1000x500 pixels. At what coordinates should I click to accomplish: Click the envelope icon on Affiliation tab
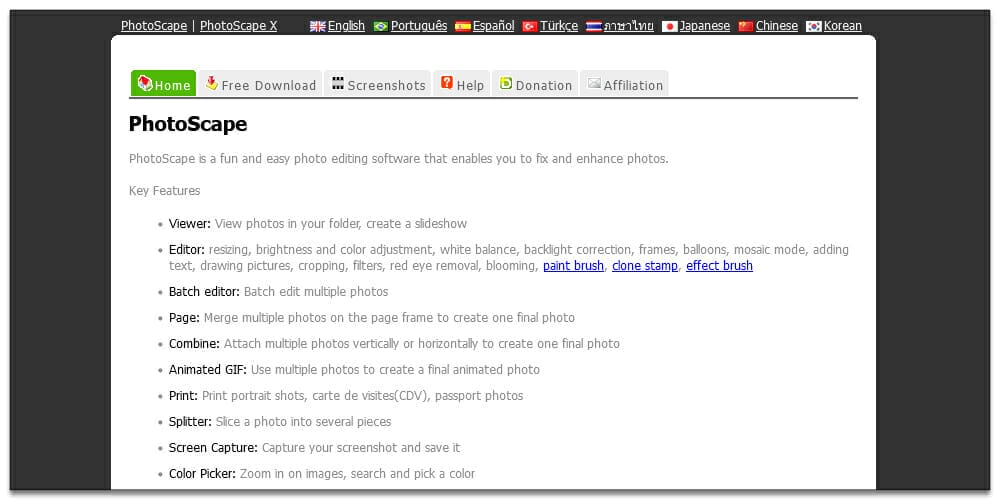pyautogui.click(x=594, y=84)
